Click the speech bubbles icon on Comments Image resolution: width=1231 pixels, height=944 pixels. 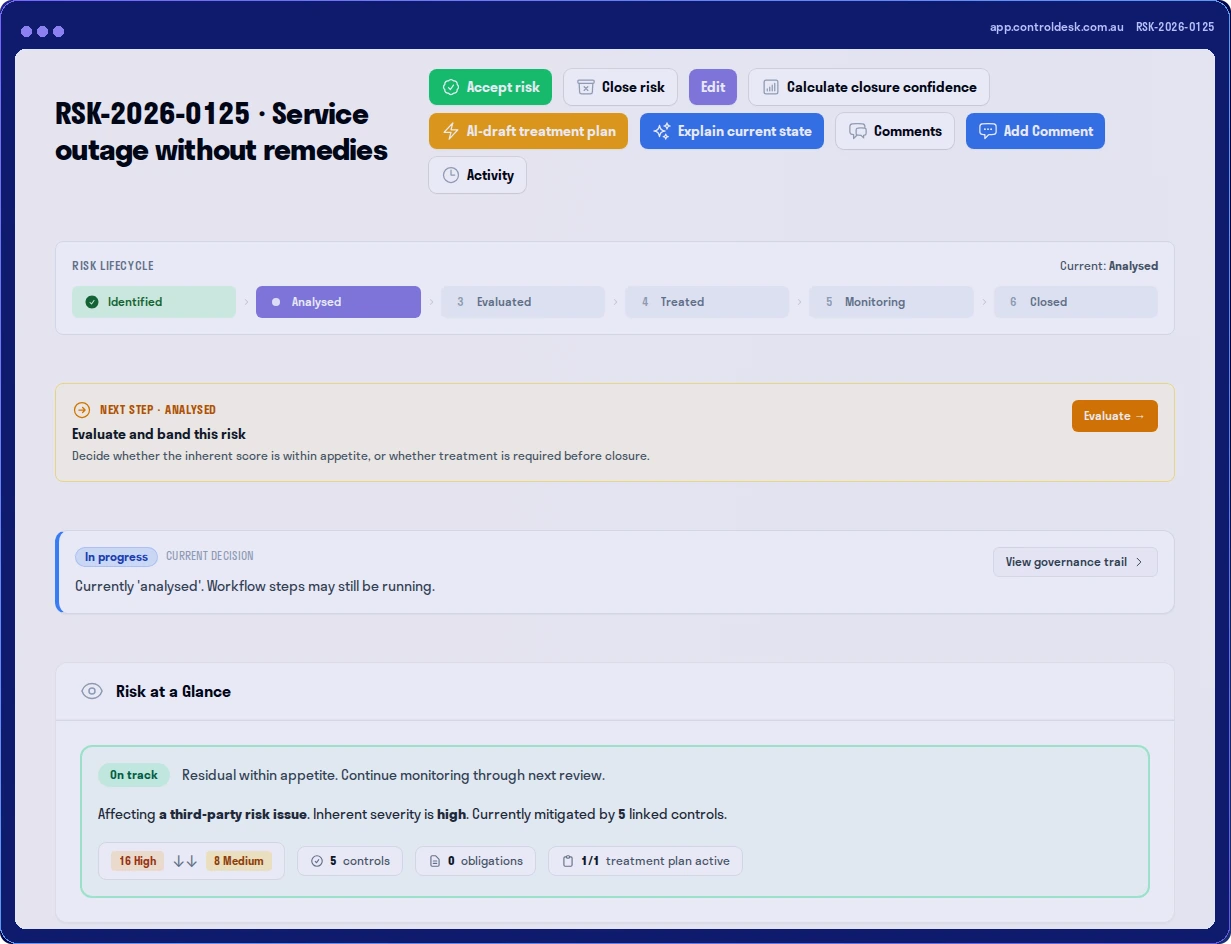point(857,131)
